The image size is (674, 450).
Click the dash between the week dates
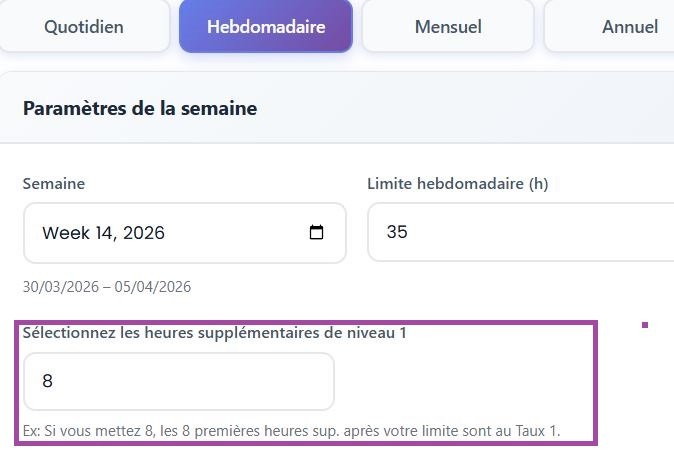coord(106,287)
